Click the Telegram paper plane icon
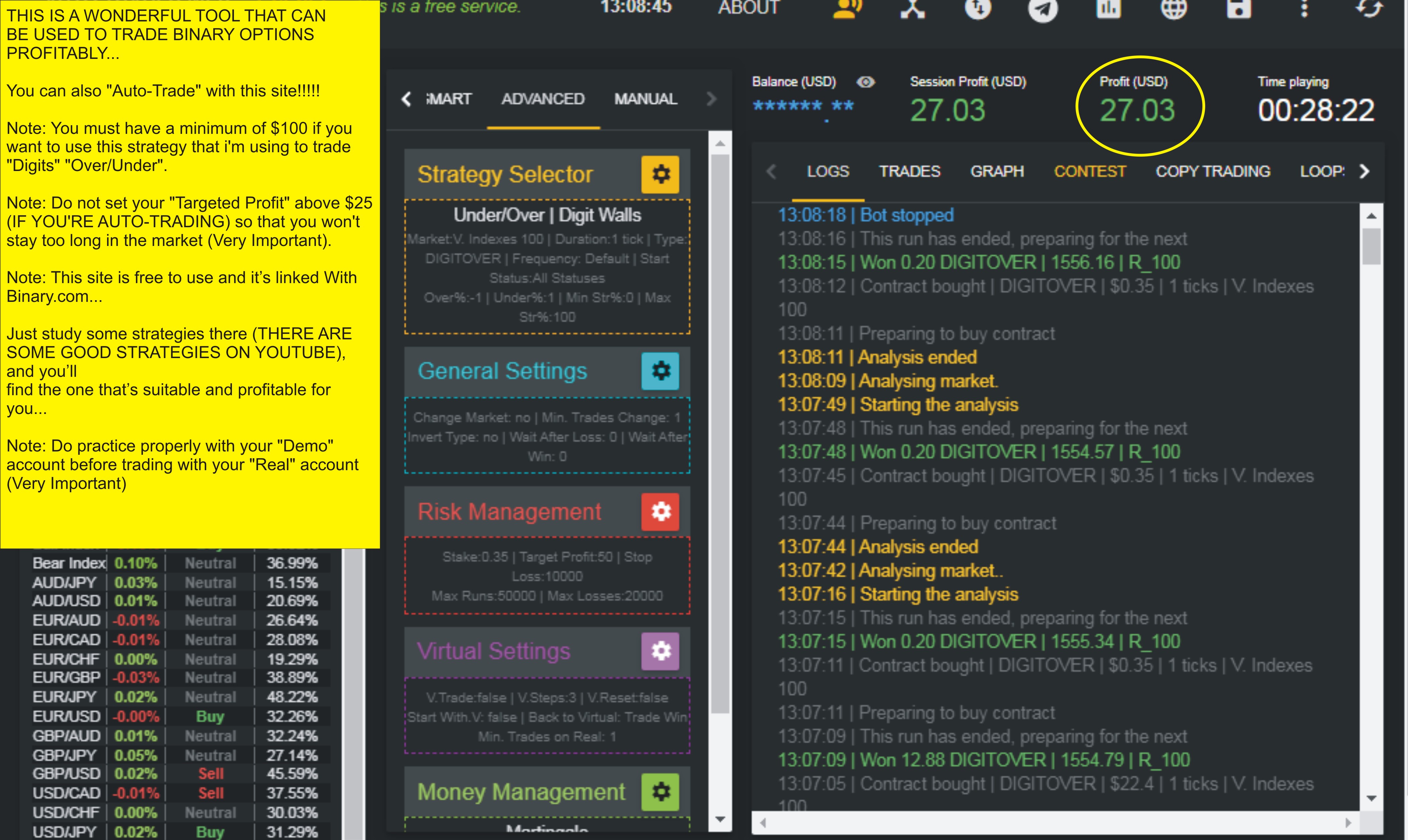The height and width of the screenshot is (840, 1408). click(1043, 8)
